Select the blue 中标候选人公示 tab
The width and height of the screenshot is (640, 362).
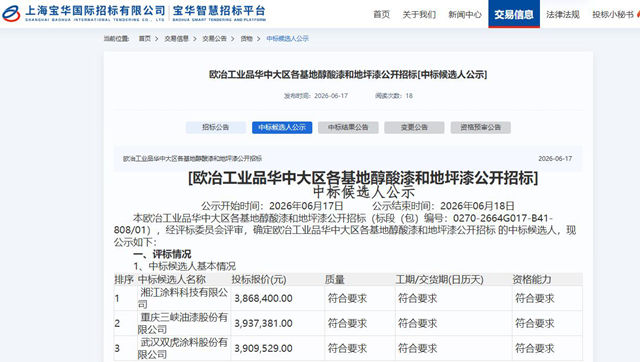282,127
